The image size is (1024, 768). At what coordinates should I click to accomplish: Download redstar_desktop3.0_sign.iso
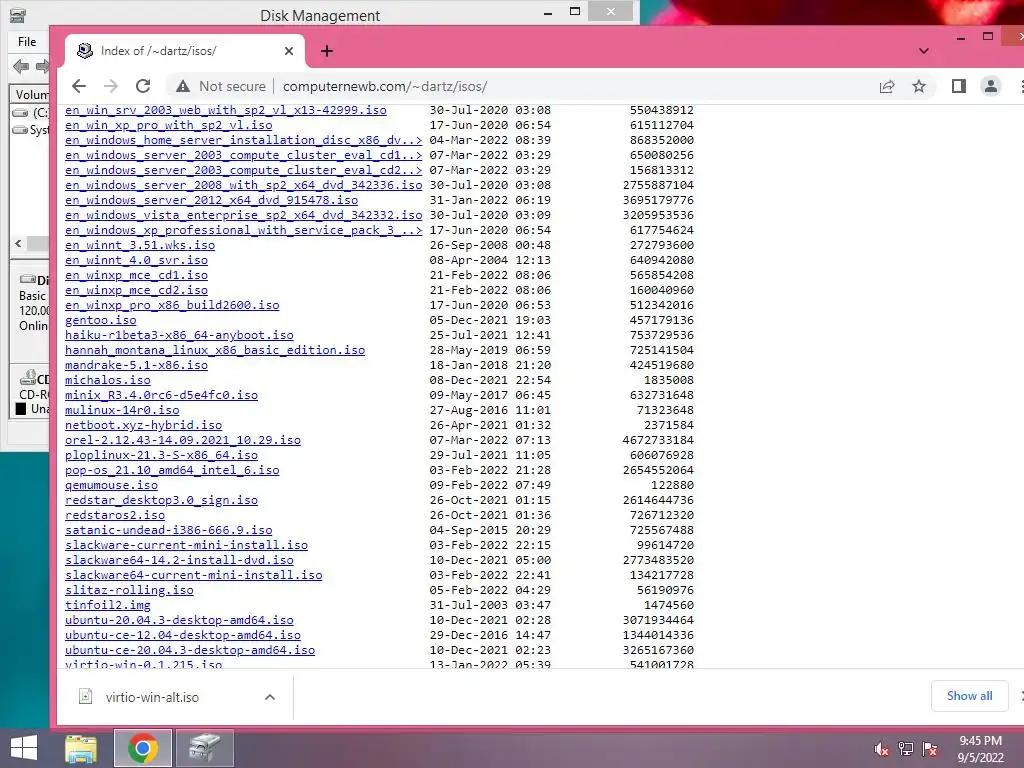click(x=161, y=500)
